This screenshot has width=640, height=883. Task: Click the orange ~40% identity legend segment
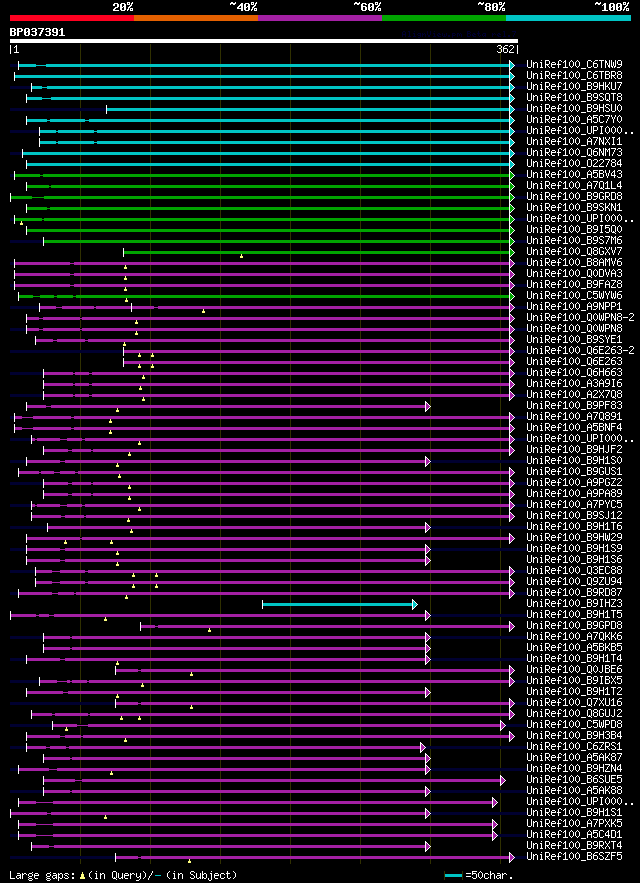(x=196, y=18)
